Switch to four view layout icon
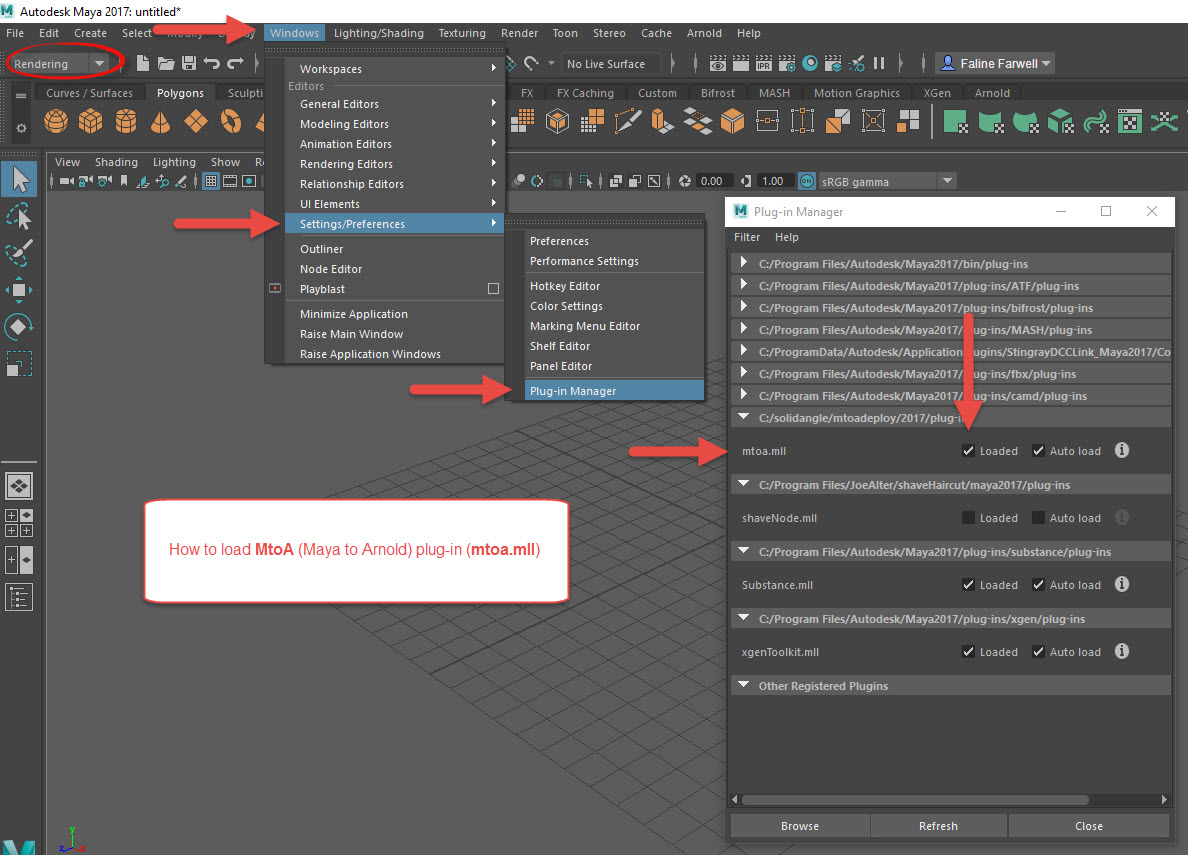The image size is (1188, 855). tap(19, 523)
